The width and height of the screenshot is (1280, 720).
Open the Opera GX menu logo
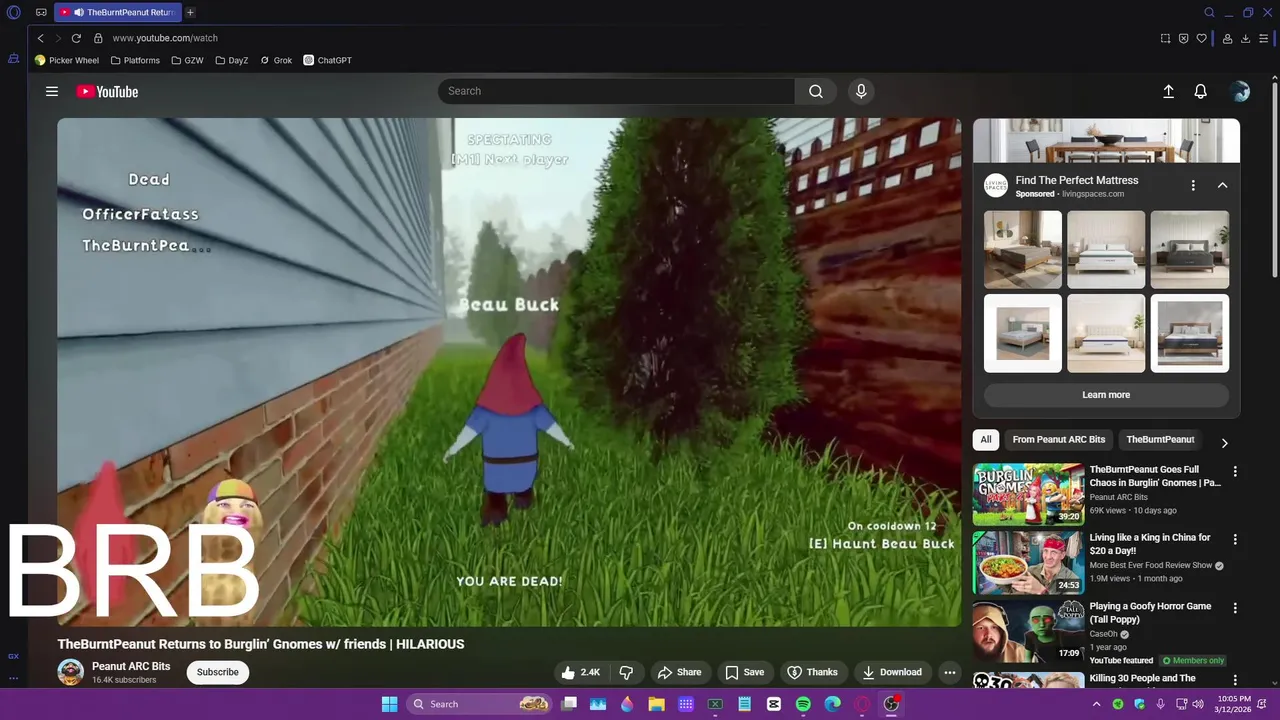click(14, 13)
